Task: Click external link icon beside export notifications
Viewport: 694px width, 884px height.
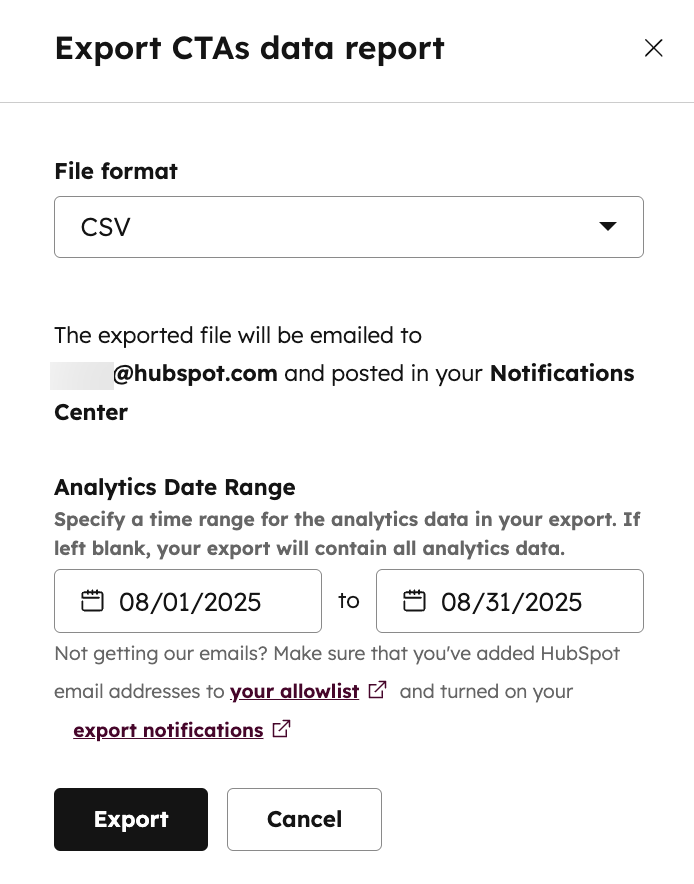Action: [x=282, y=729]
